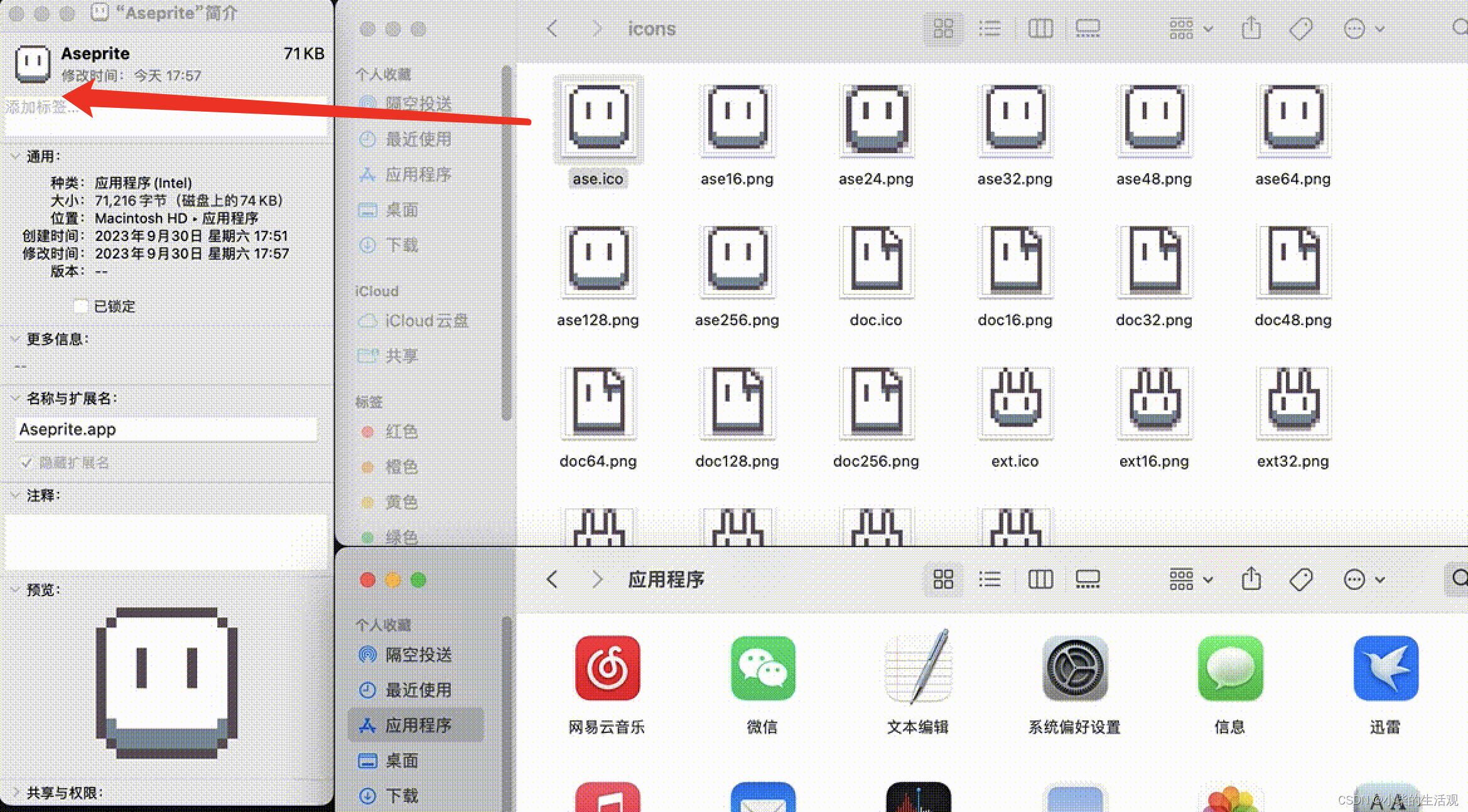
Task: Select the ase32.png file icon
Action: 1015,119
